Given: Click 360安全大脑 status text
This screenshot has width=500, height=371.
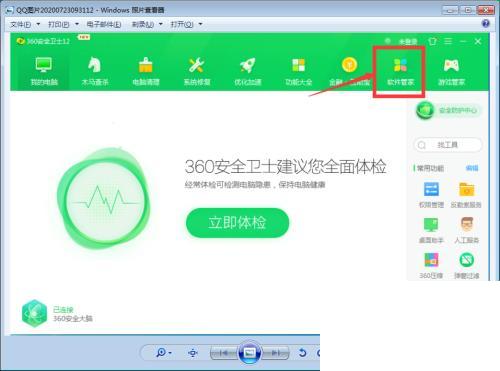Looking at the screenshot, I should [73, 319].
